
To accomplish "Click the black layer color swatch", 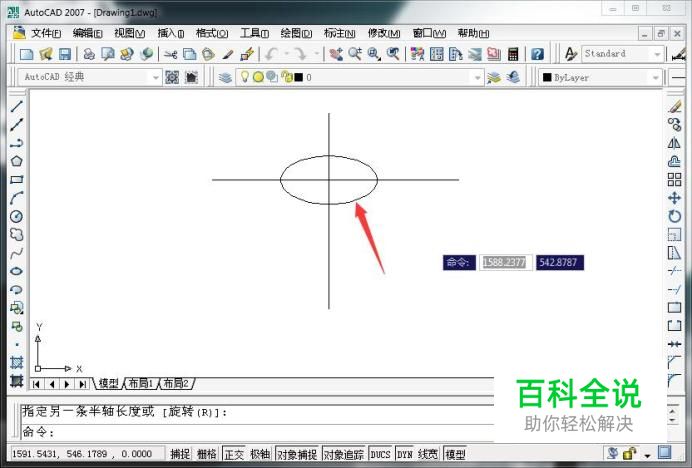I will coord(299,77).
